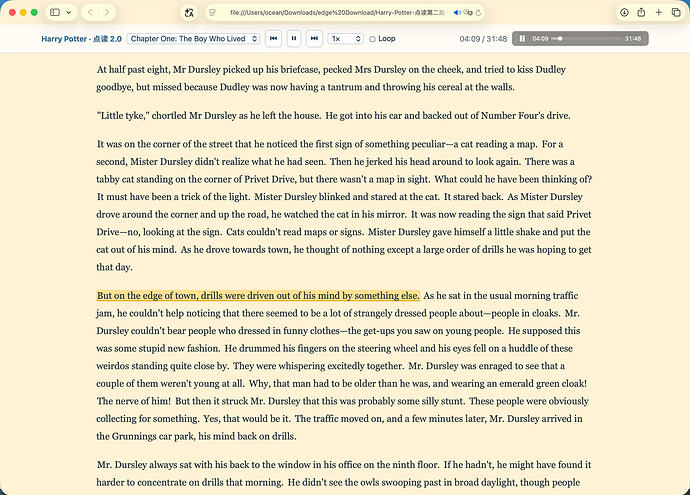Click the highlighted sentence "But on the edge of town"

click(x=258, y=296)
